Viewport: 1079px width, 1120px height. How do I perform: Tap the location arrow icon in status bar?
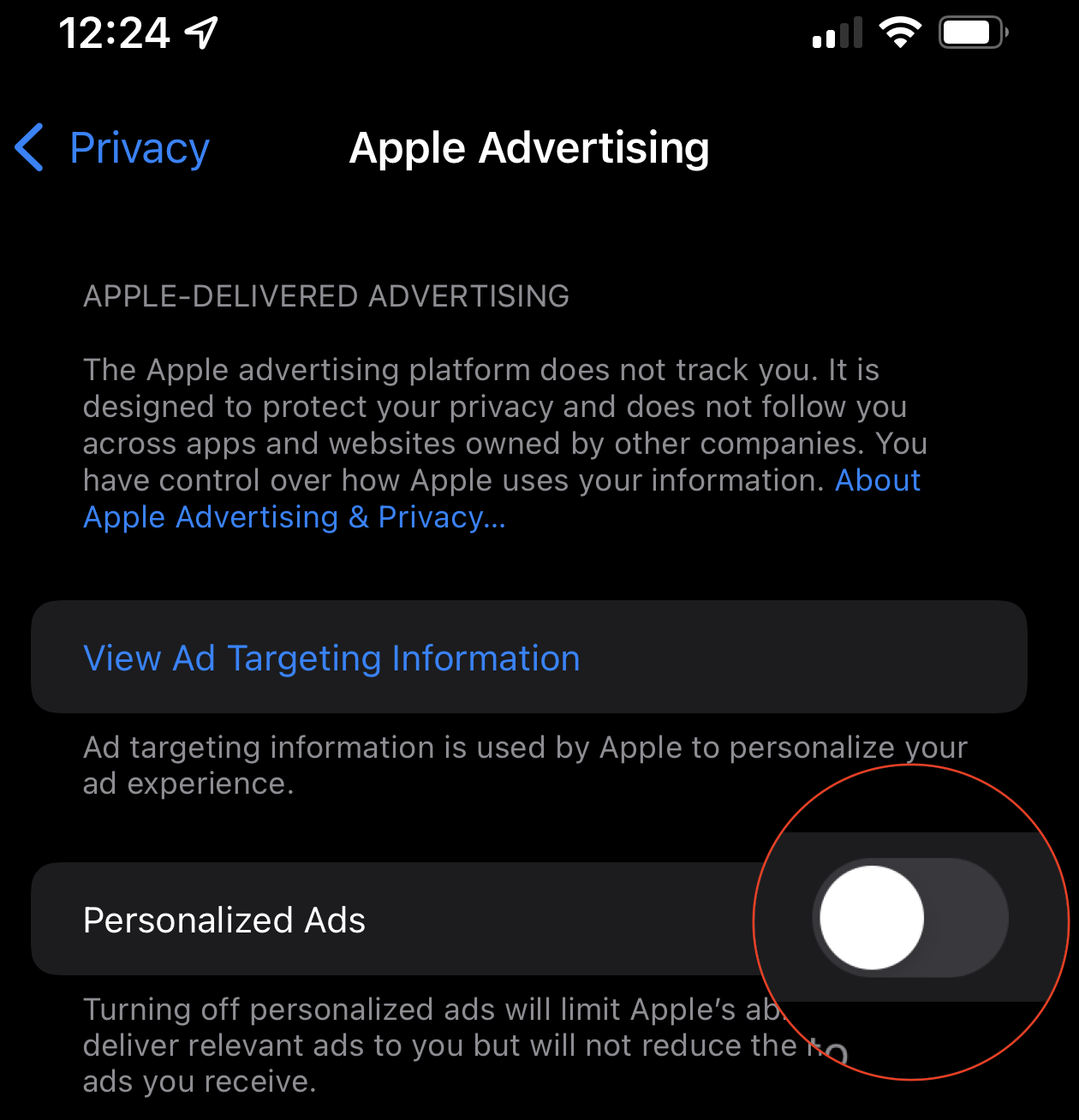pos(202,33)
